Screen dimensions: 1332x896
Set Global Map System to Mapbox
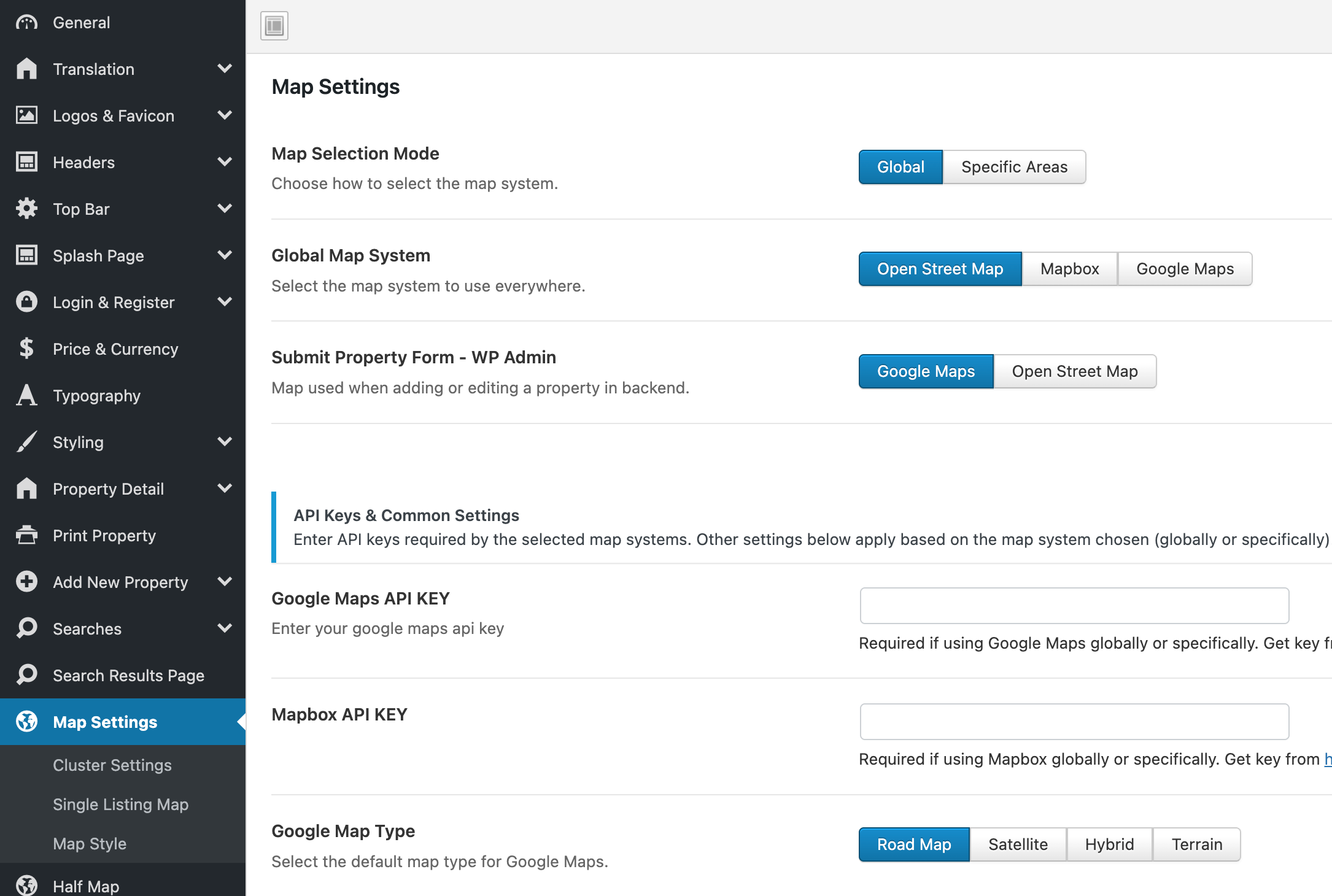1069,268
